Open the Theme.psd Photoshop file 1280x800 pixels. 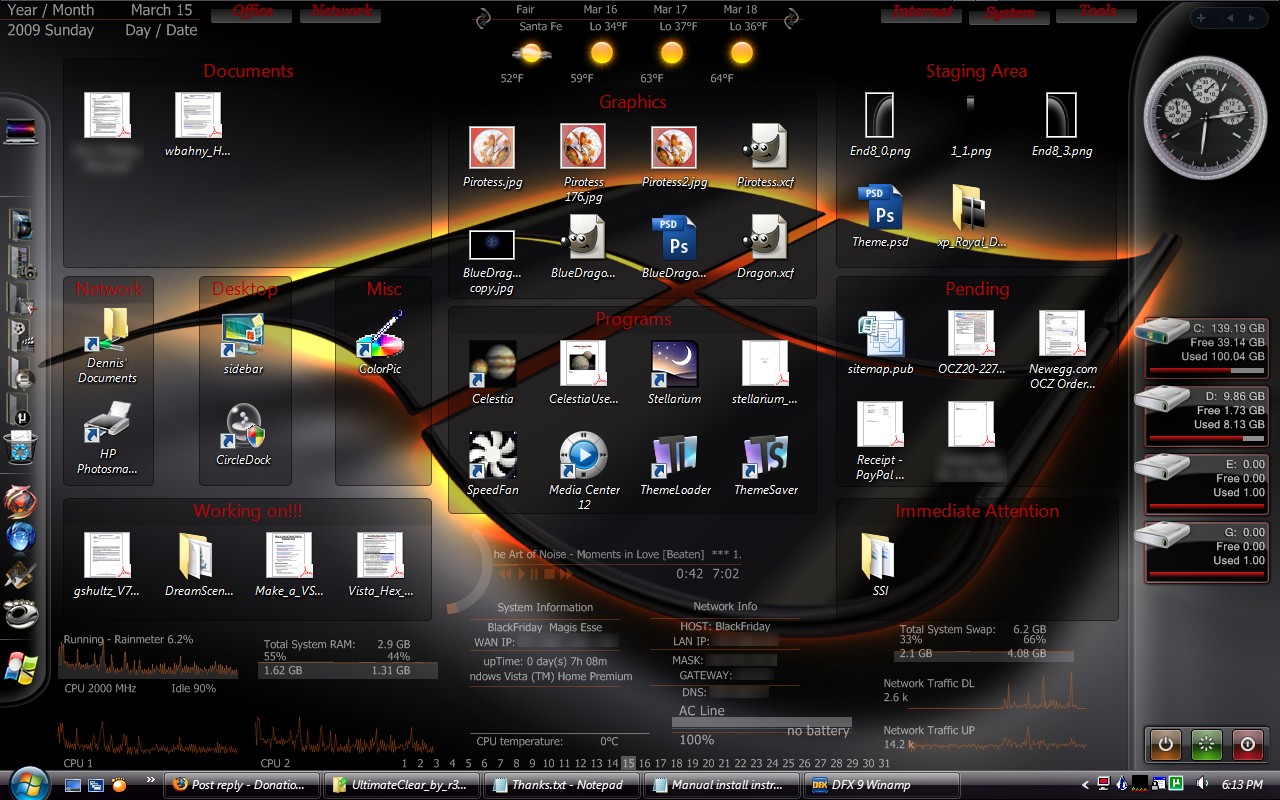click(880, 217)
